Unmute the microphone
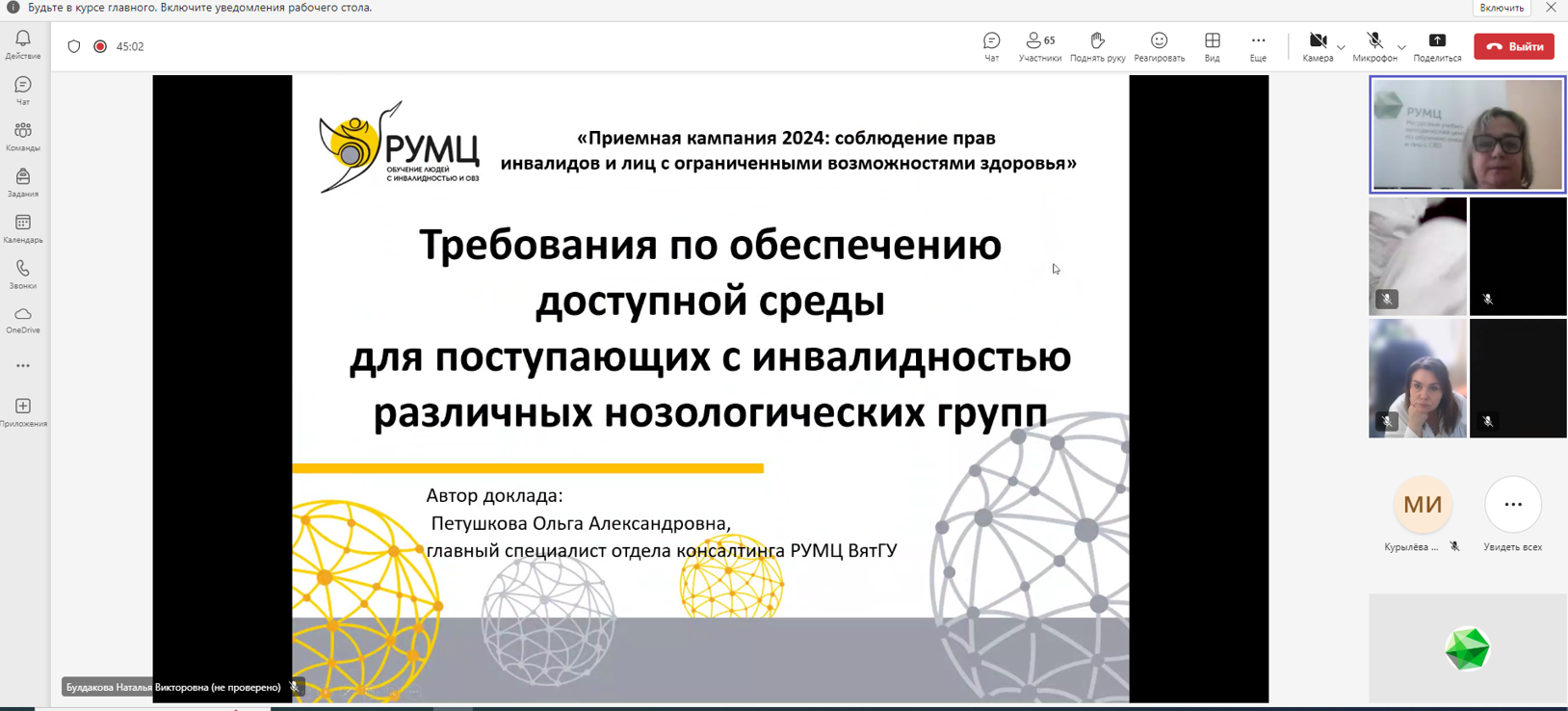Image resolution: width=1568 pixels, height=711 pixels. (x=1373, y=44)
